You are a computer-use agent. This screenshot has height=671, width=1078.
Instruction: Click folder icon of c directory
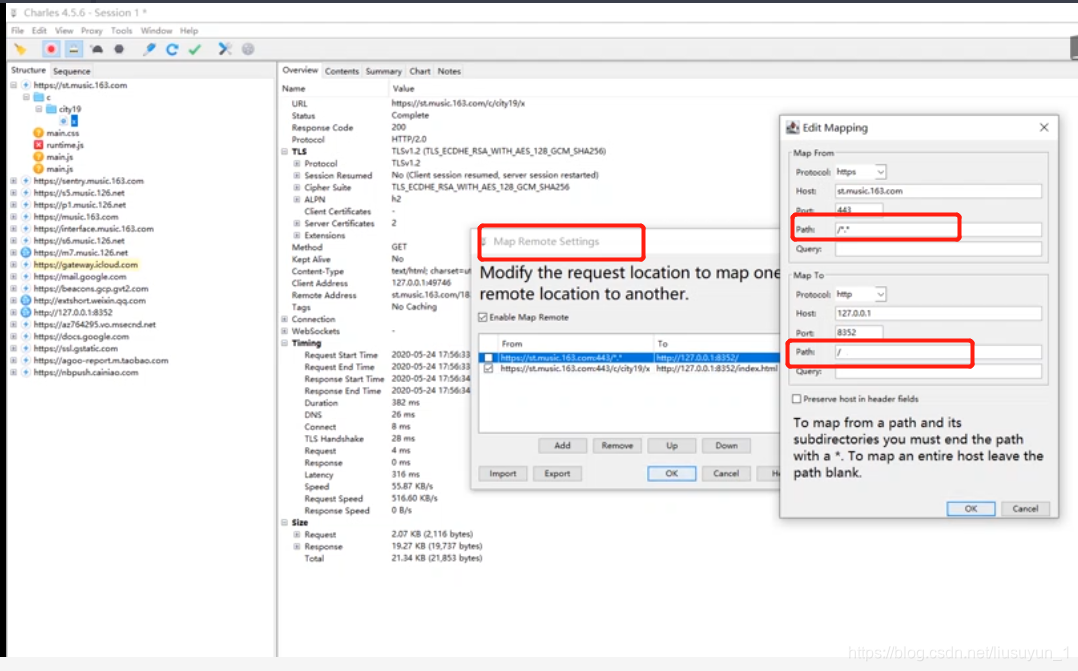pos(39,97)
